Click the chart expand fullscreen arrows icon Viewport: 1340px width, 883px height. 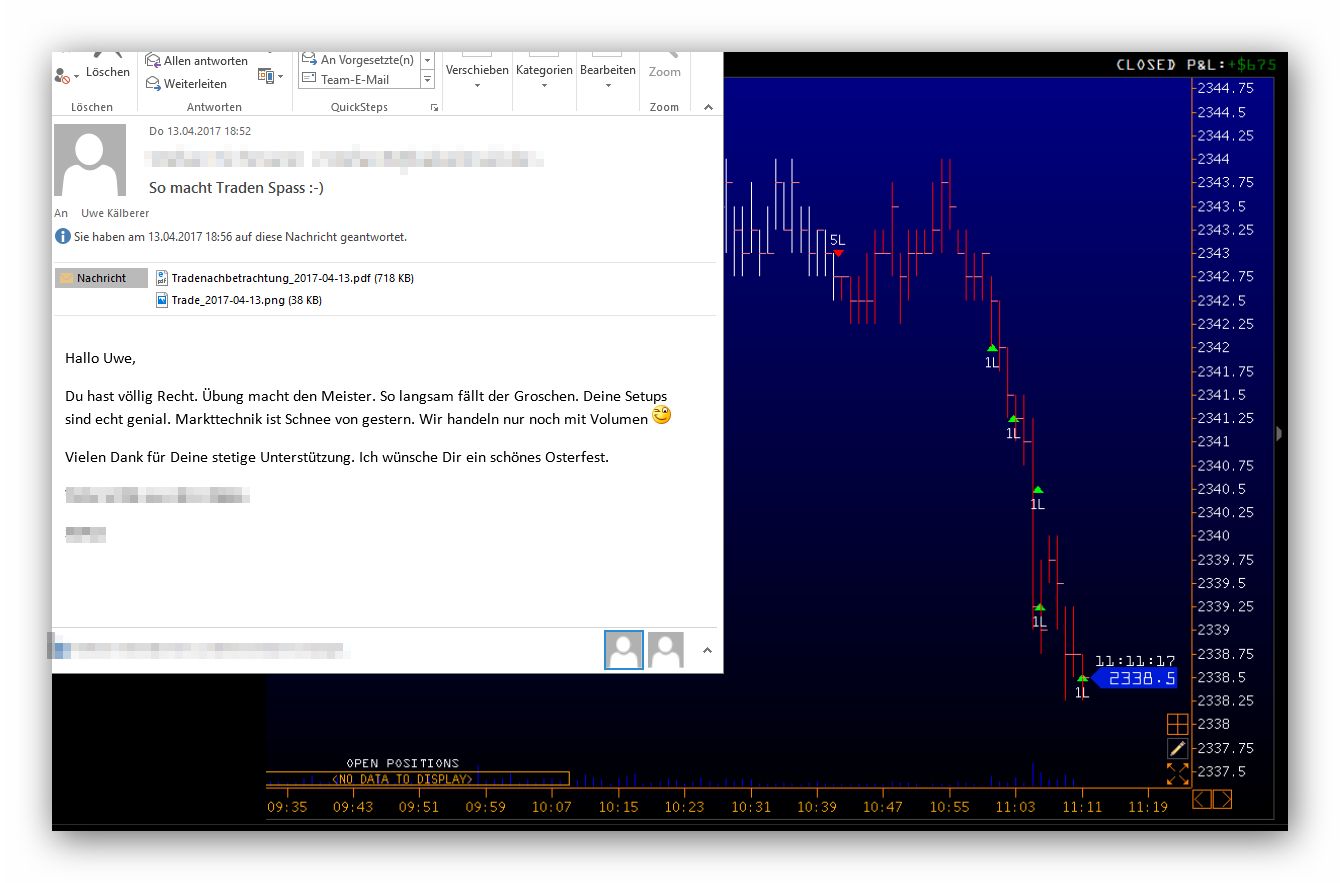1177,773
